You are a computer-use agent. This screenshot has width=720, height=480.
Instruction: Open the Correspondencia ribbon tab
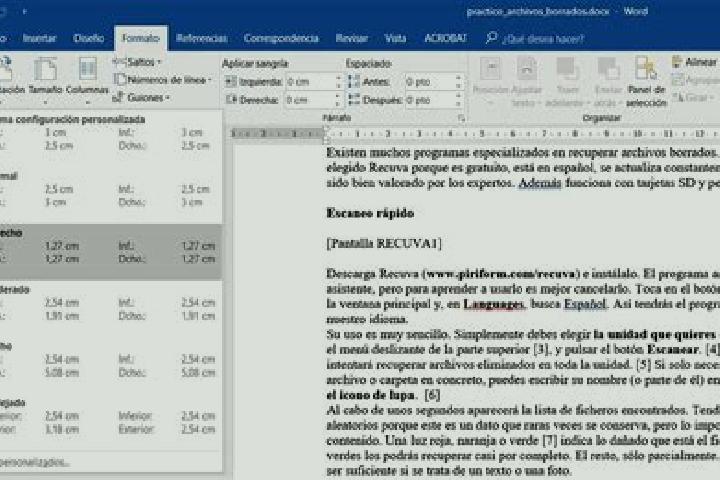pyautogui.click(x=281, y=38)
